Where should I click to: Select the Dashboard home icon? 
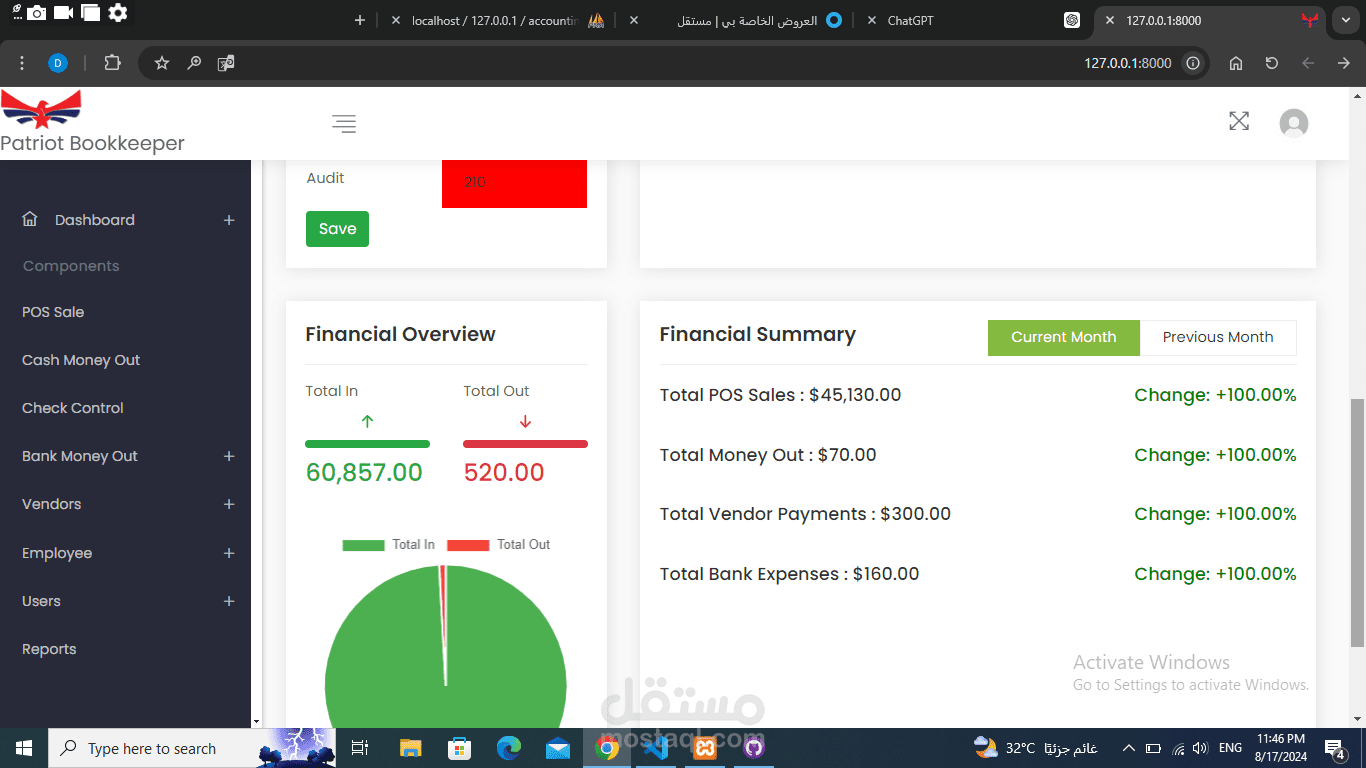point(29,219)
